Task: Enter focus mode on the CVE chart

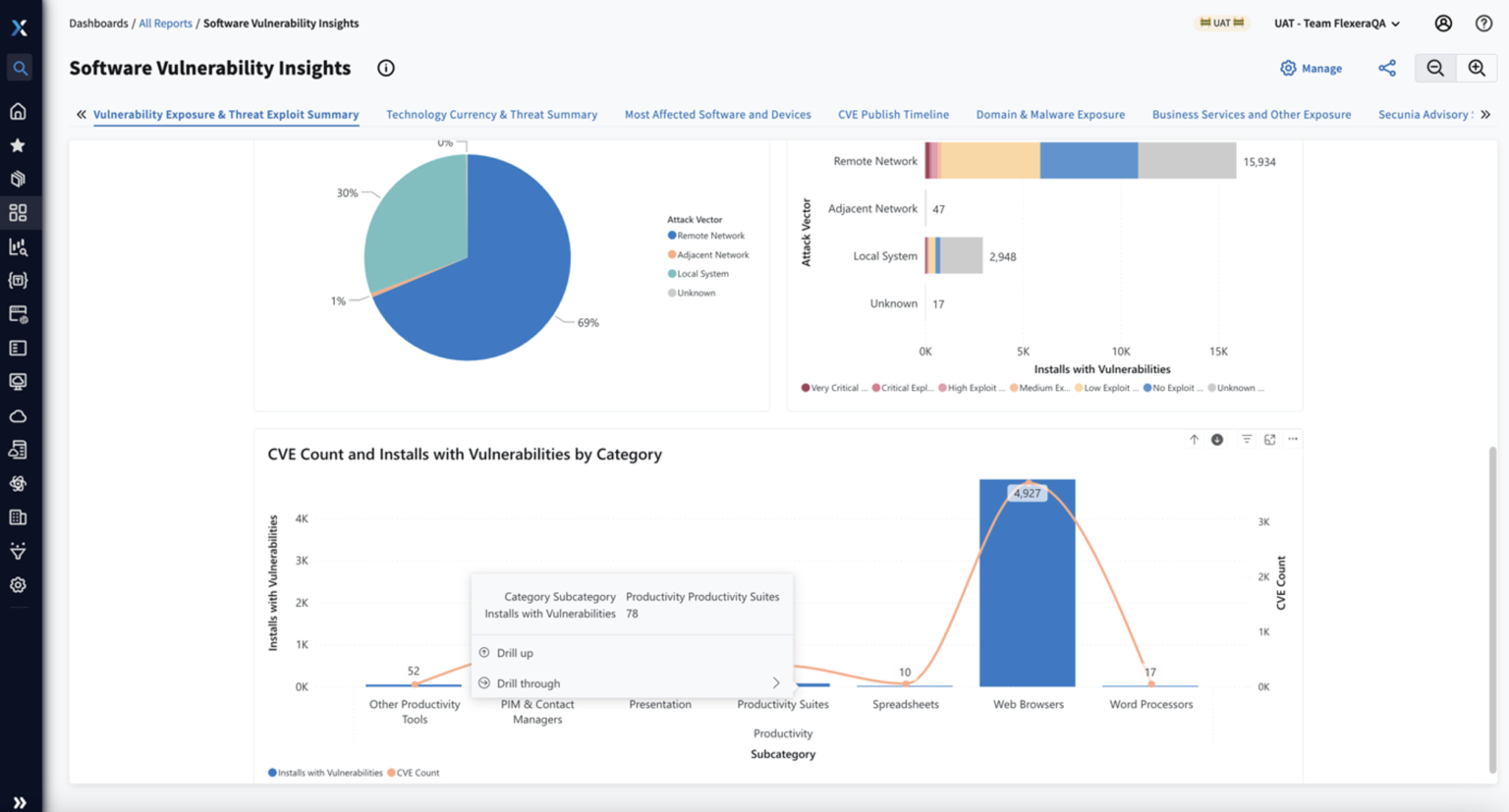Action: [1269, 439]
